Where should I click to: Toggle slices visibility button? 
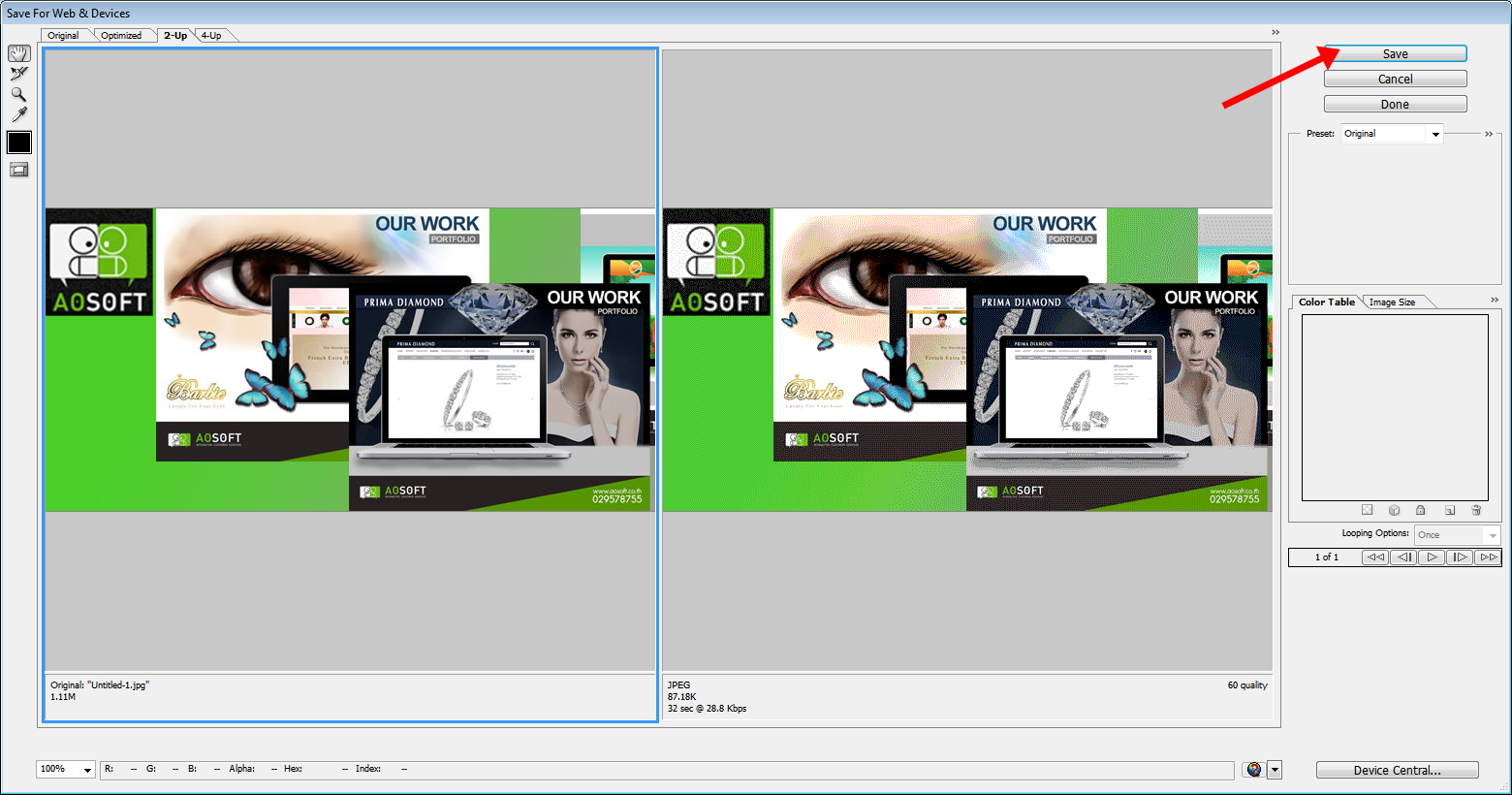(19, 170)
